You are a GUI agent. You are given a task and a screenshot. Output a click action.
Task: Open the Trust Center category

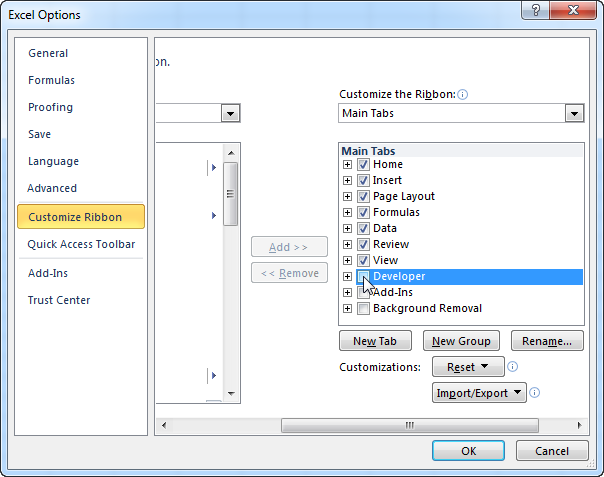59,300
